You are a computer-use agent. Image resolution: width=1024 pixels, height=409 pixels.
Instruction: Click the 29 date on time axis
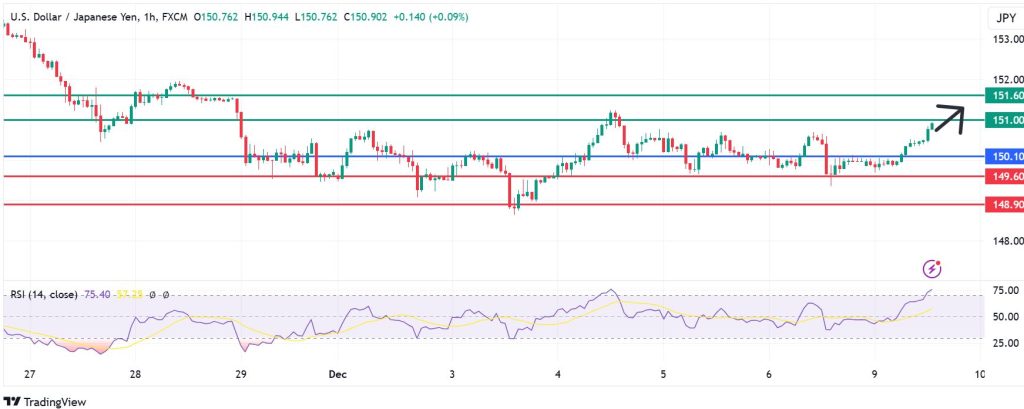(239, 375)
